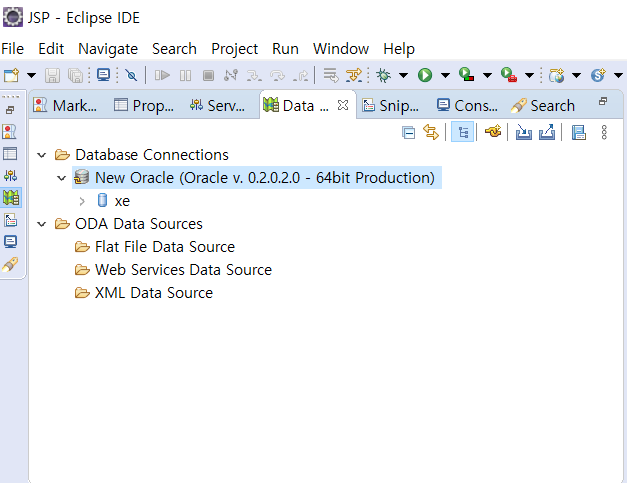Screen dimensions: 627x483
Task: Click the New Connection Profile icon
Action: 493,132
